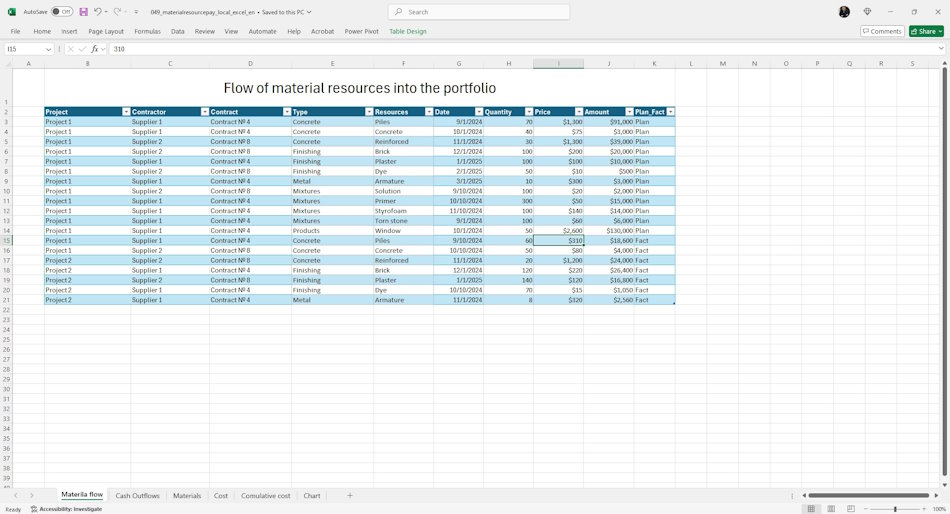Add a new sheet with plus icon

coord(350,496)
